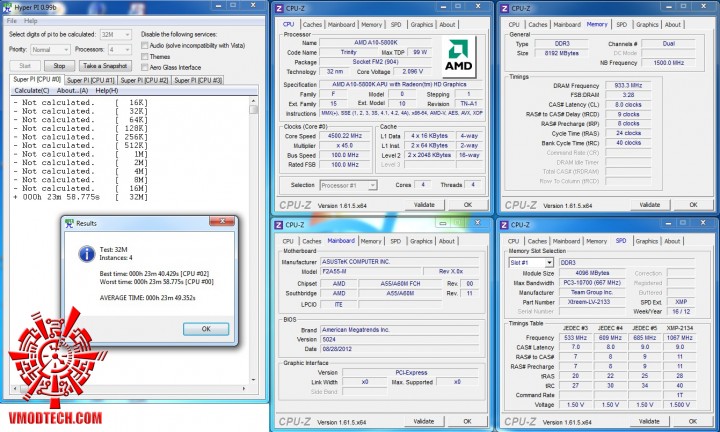Screen dimensions: 720x432
Task: Click Validate in the Memory tab window
Action: 649,205
